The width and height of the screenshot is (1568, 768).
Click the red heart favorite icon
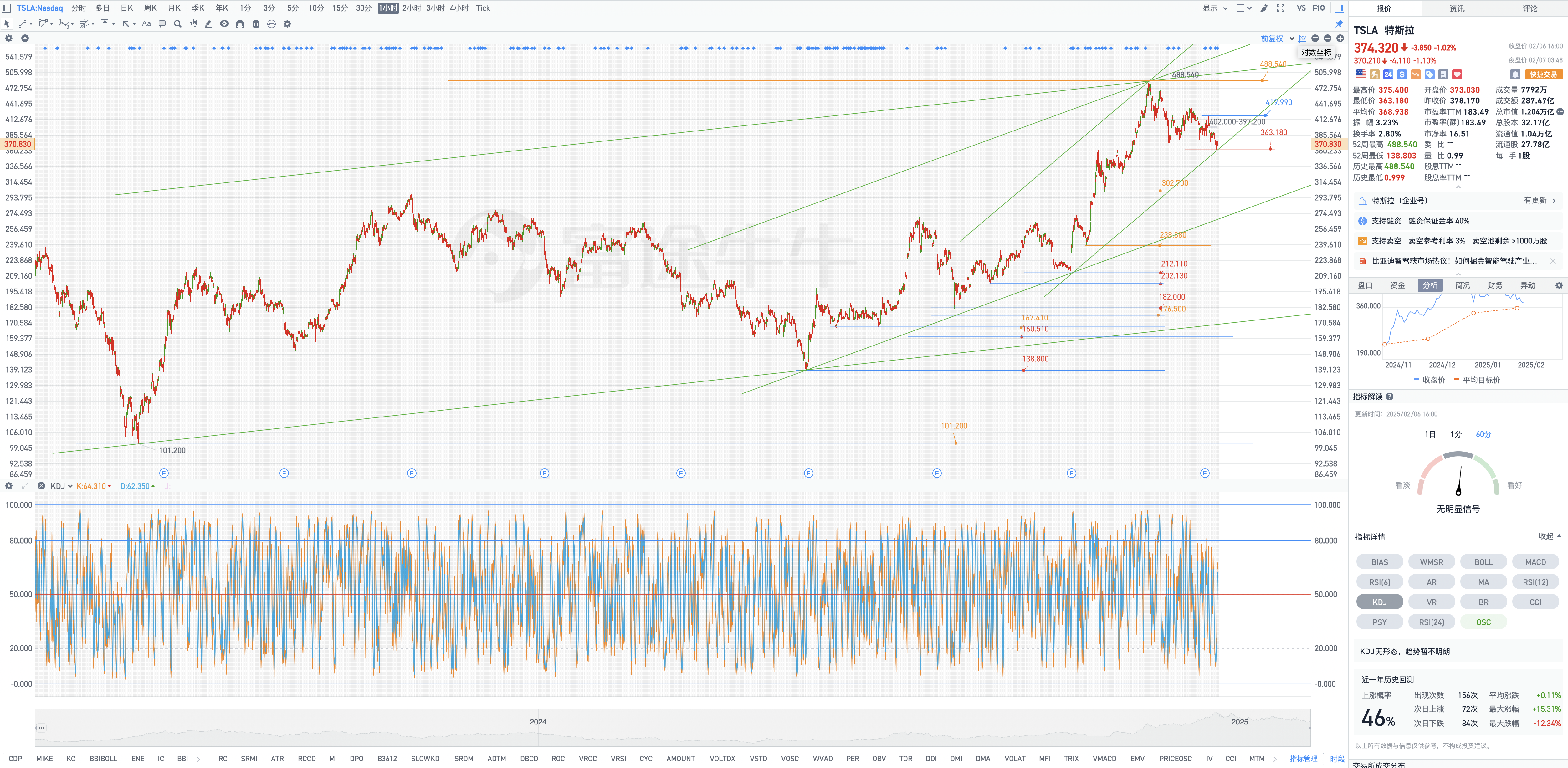(1457, 74)
